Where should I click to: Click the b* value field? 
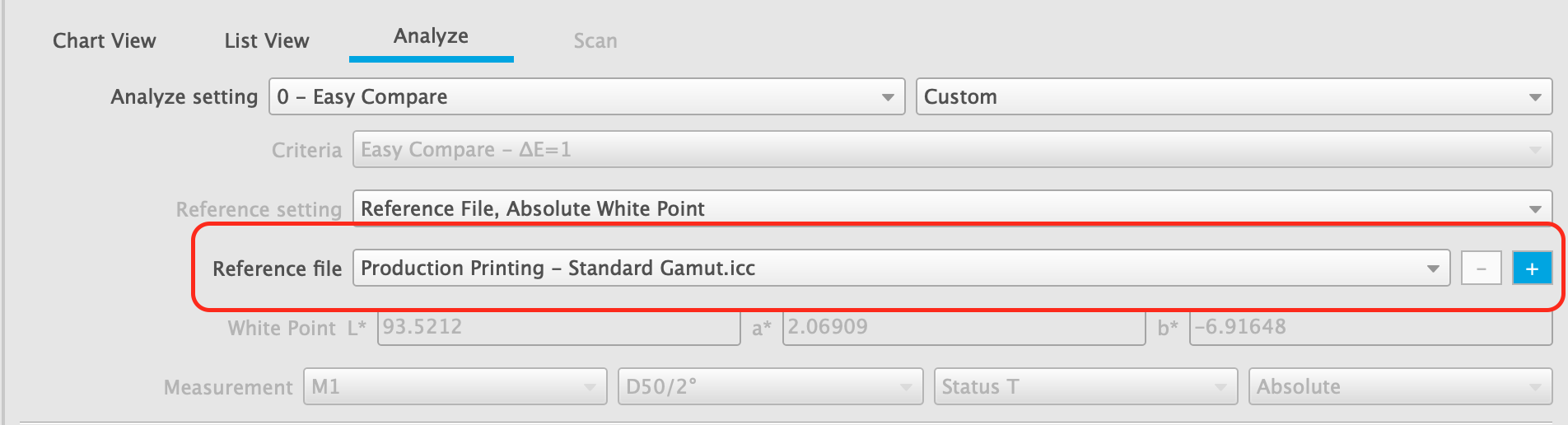[1371, 328]
